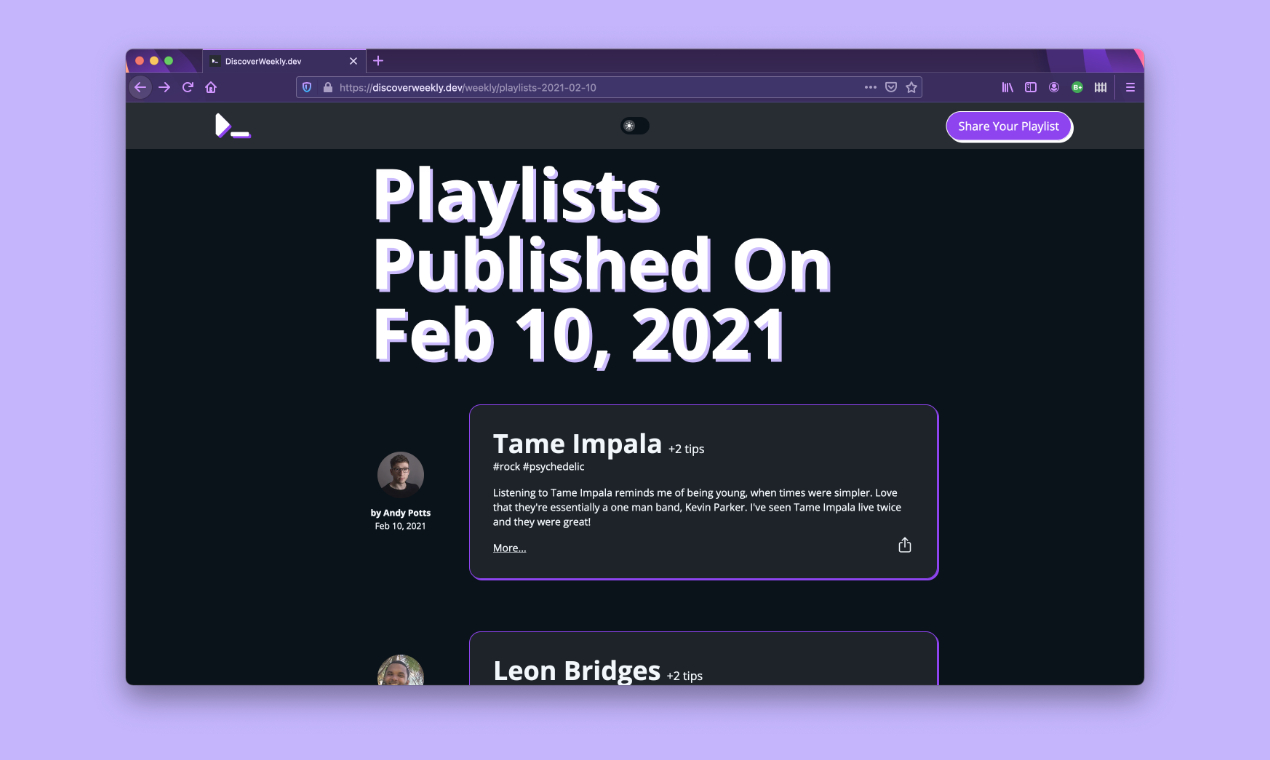The height and width of the screenshot is (760, 1270).
Task: Open the Leon Bridges playlist title
Action: pyautogui.click(x=576, y=670)
